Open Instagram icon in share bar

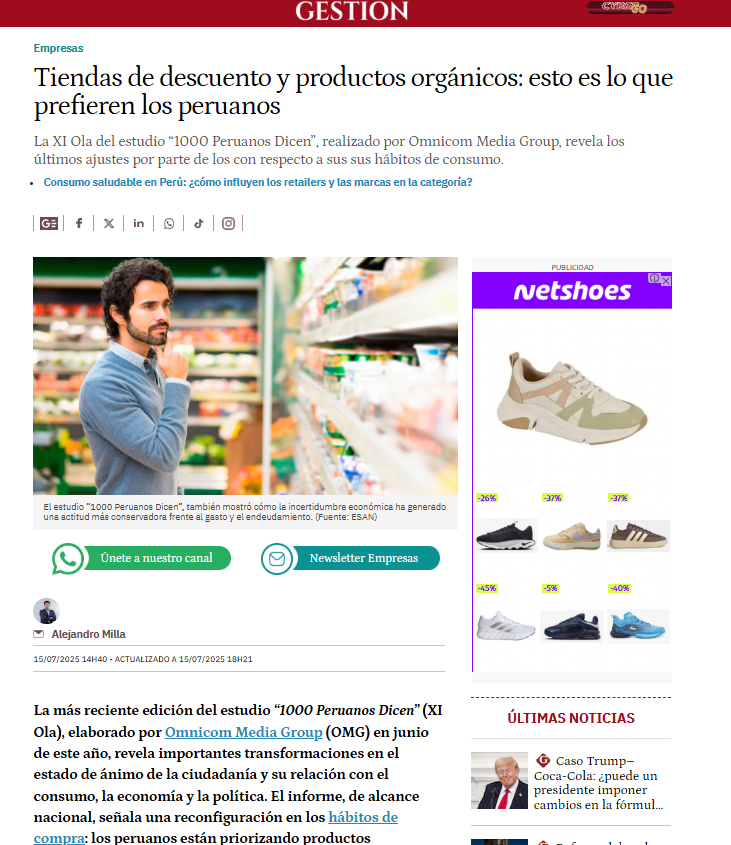point(229,223)
